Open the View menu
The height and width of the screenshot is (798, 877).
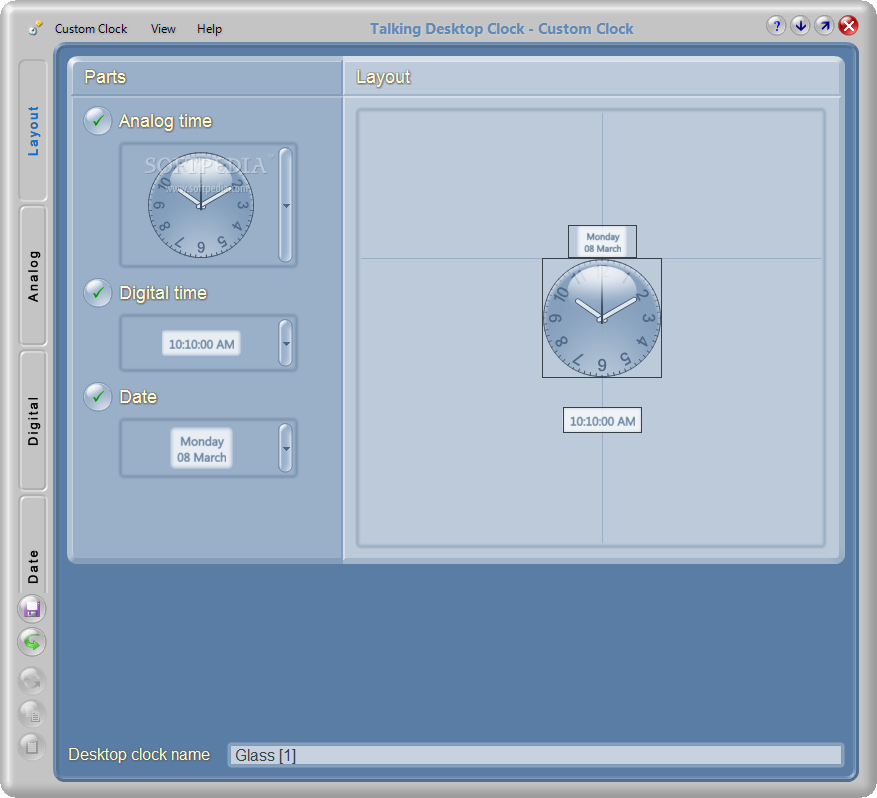click(163, 29)
